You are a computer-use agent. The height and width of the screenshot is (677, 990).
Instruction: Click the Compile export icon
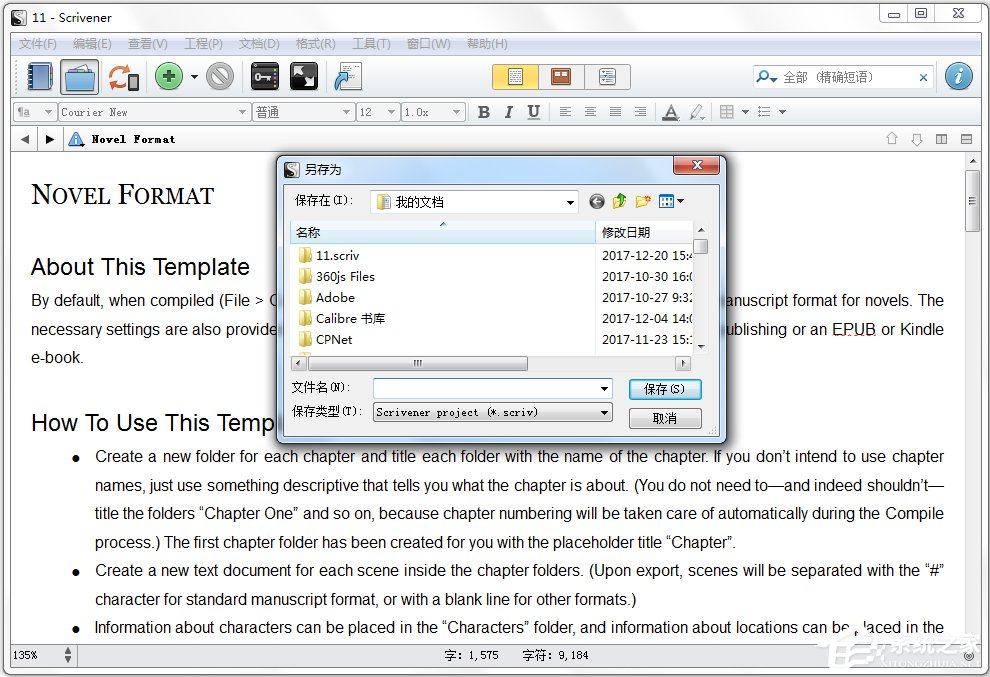click(x=347, y=77)
